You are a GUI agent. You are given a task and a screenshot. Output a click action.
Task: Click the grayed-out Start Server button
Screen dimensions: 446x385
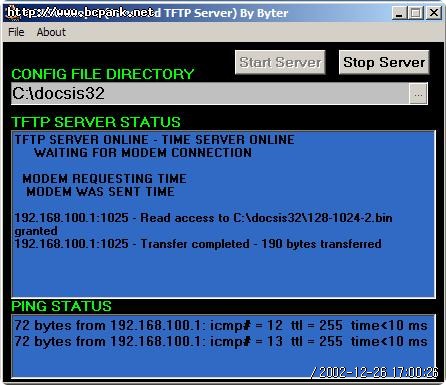[280, 62]
